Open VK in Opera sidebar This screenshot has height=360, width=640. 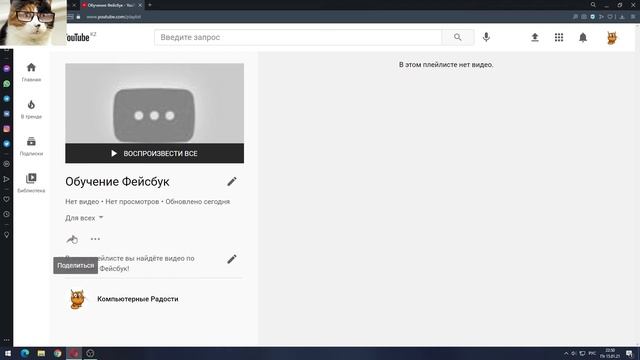(x=7, y=114)
